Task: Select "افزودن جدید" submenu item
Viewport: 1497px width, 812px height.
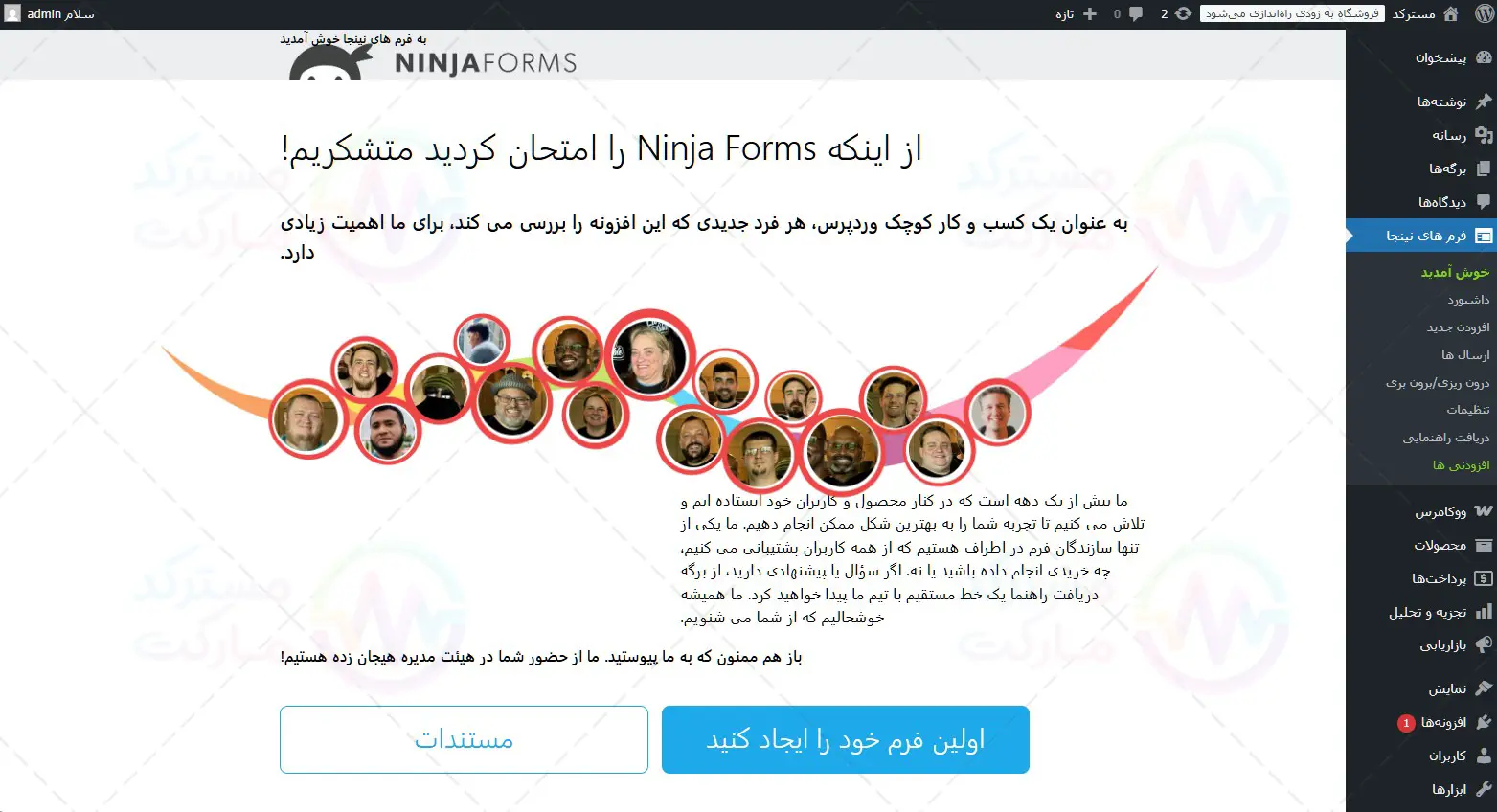Action: (1458, 327)
